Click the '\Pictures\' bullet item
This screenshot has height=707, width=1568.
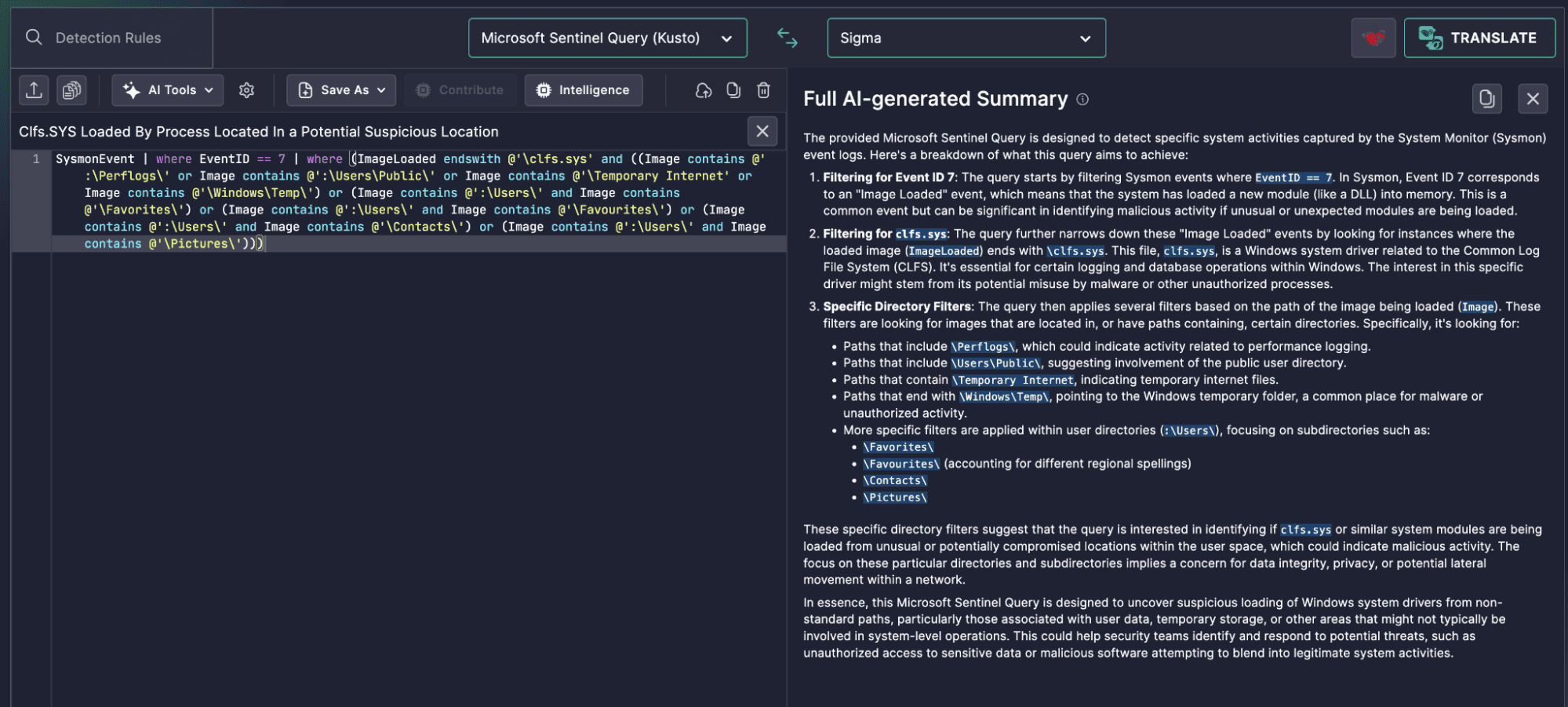coord(895,497)
